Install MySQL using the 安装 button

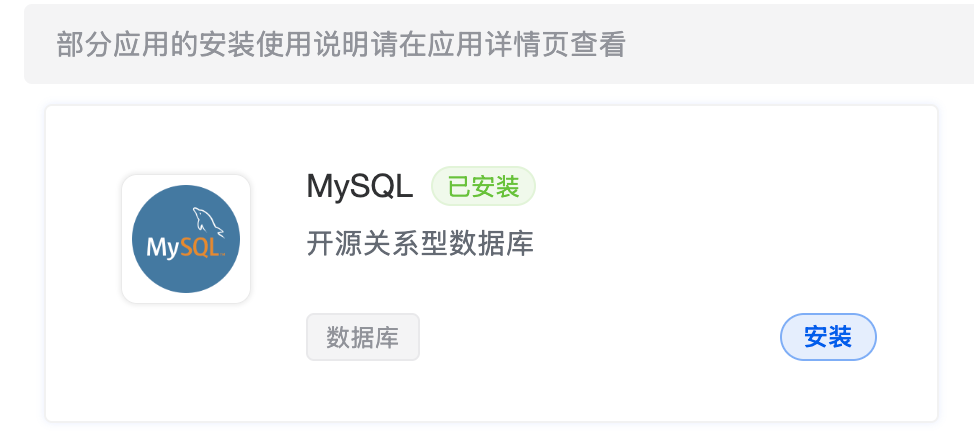[828, 337]
